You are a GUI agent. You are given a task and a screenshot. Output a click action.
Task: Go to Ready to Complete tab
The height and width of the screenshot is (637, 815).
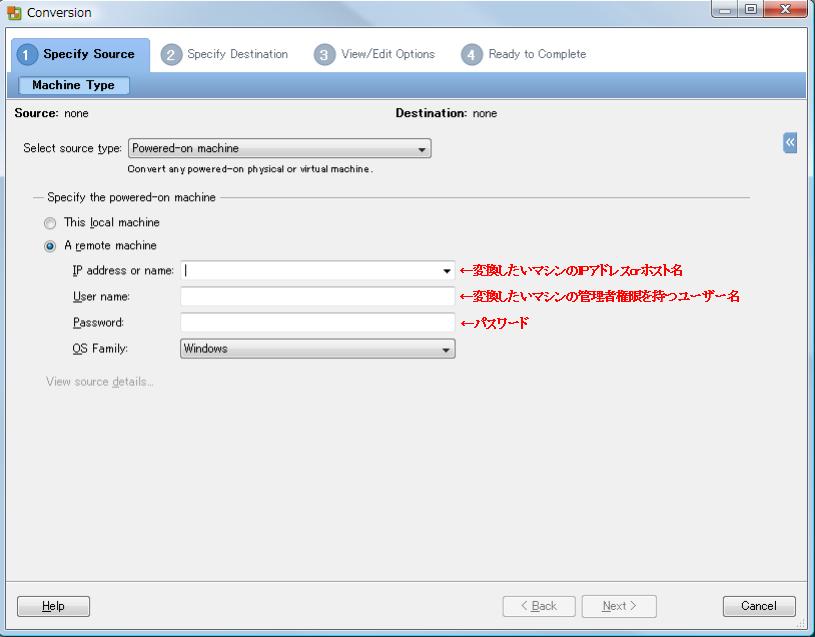524,55
